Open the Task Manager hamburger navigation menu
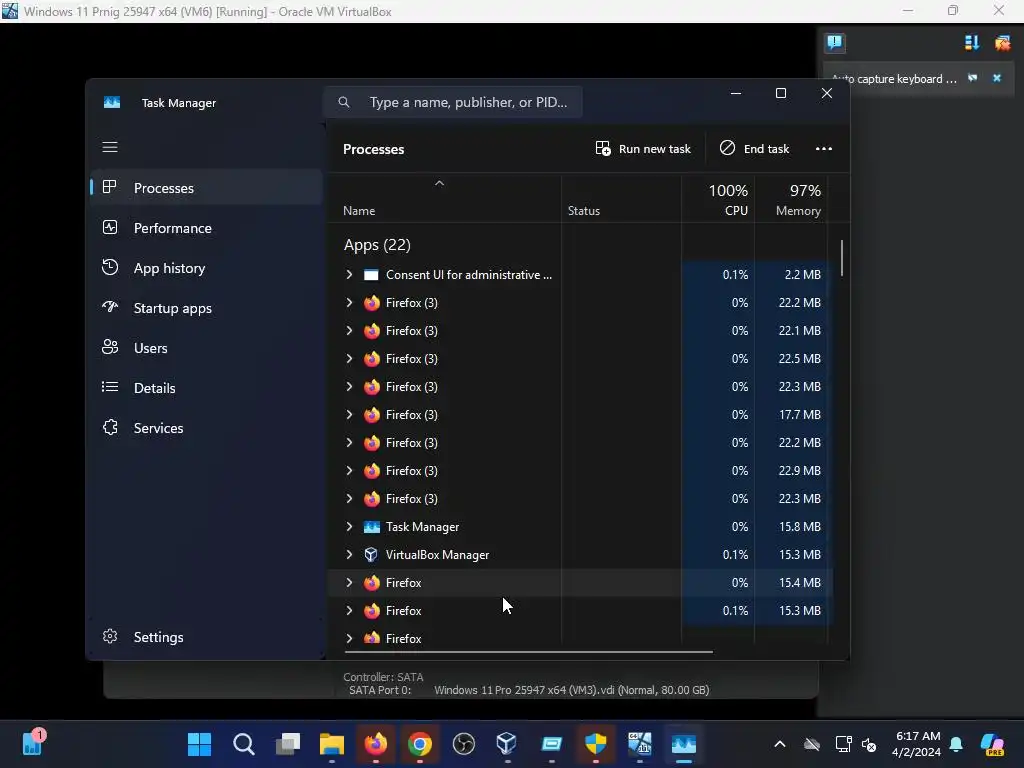The height and width of the screenshot is (768, 1024). [110, 147]
